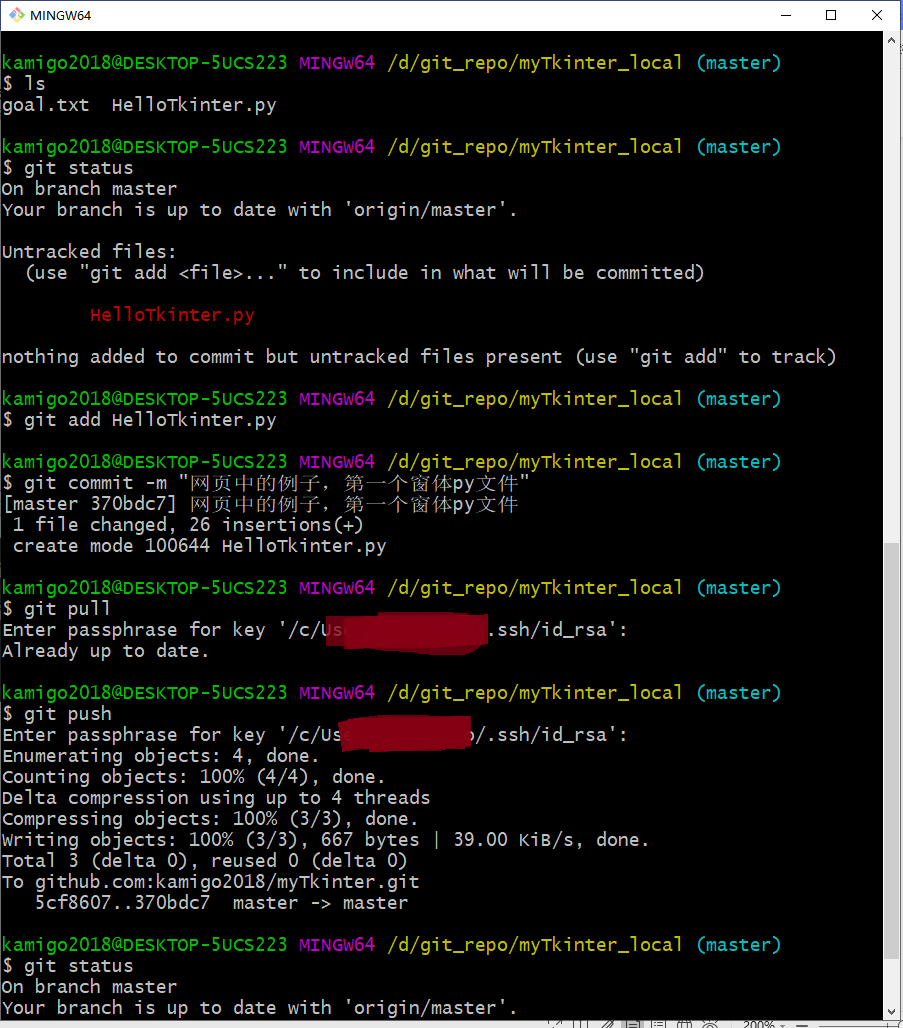Click 'To github.com:kamigo2018/myTkinter.git' line
Image resolution: width=903 pixels, height=1028 pixels.
[211, 882]
